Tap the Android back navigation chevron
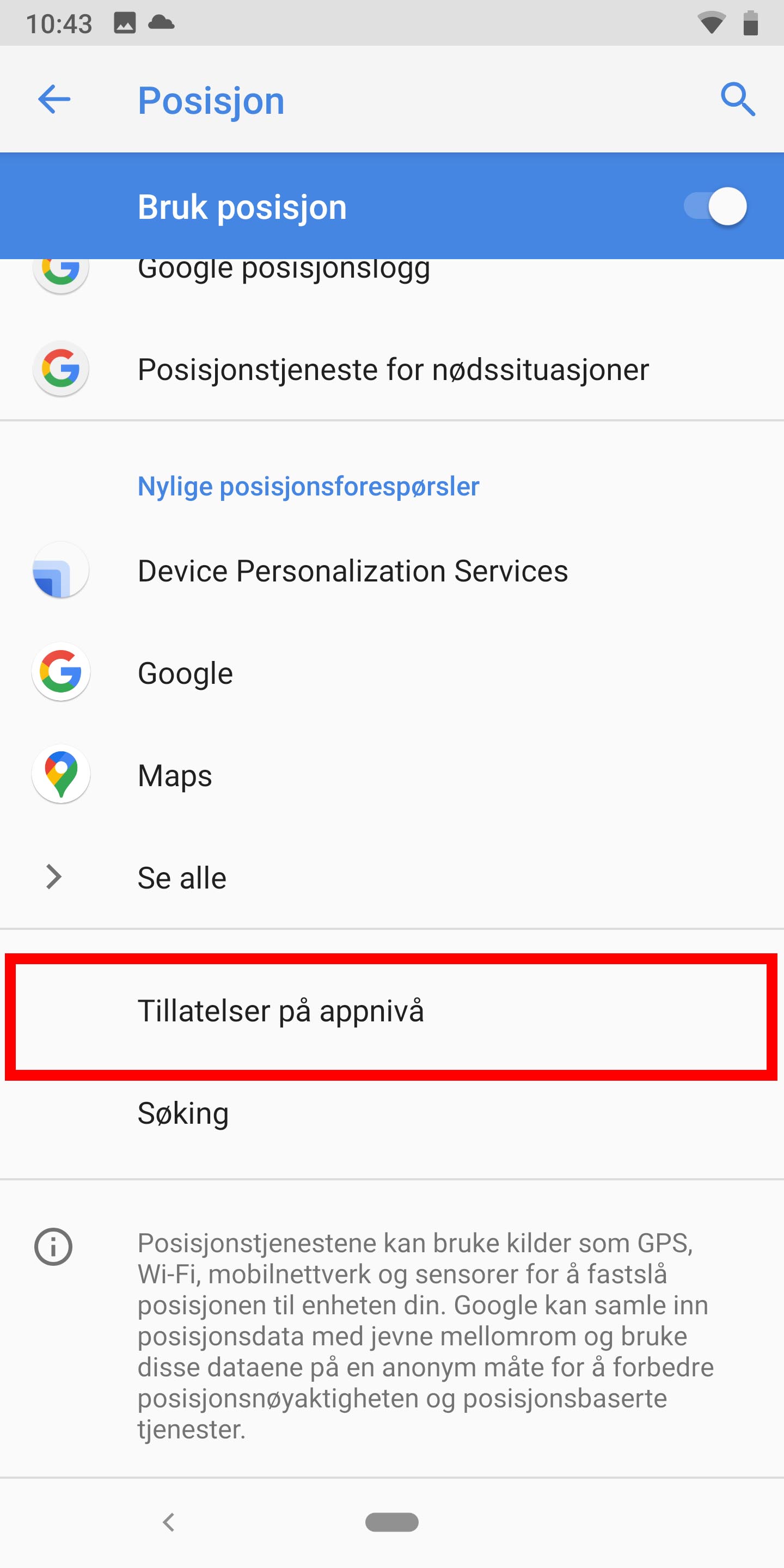The height and width of the screenshot is (1568, 784). [169, 1522]
